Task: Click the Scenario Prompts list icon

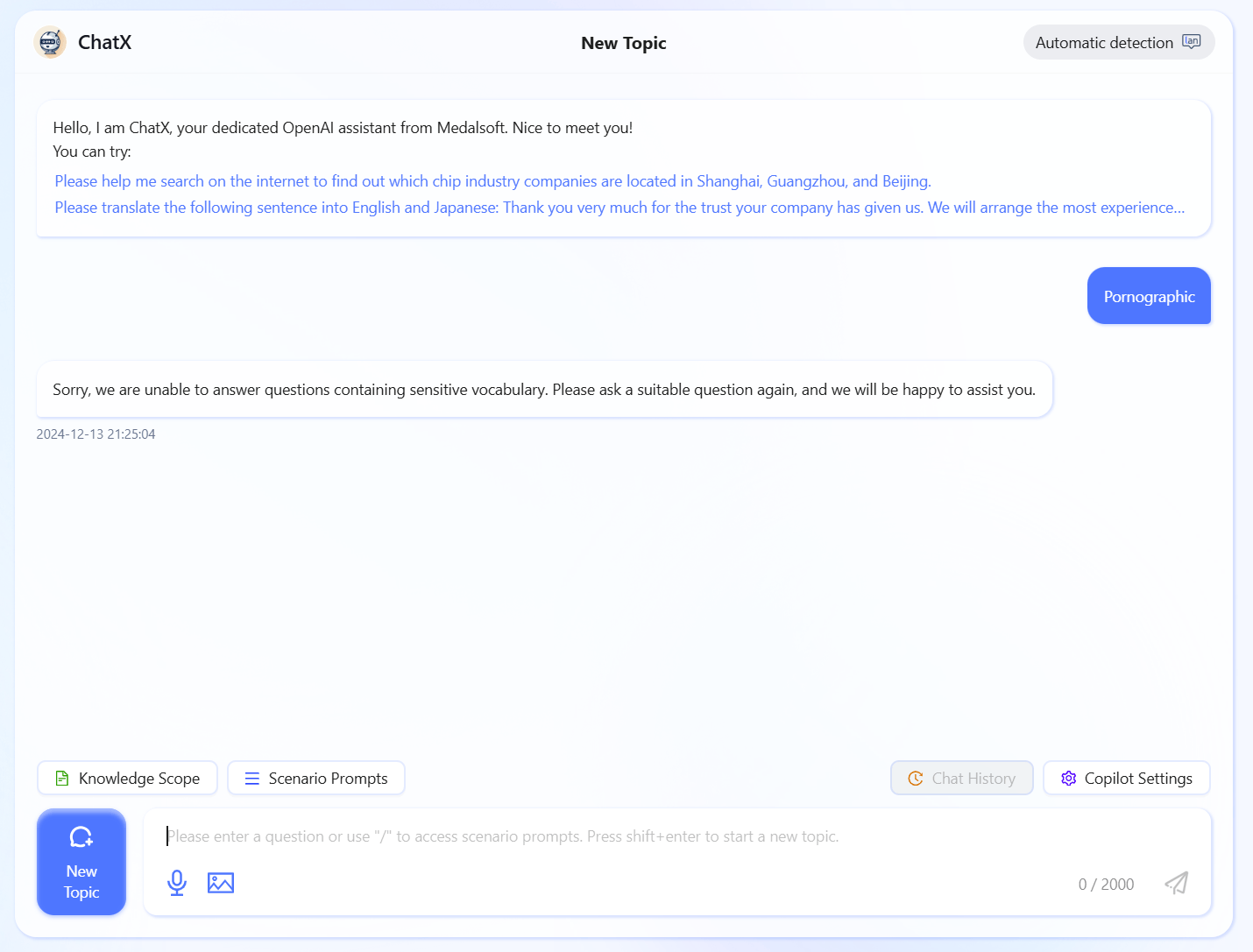Action: 252,779
